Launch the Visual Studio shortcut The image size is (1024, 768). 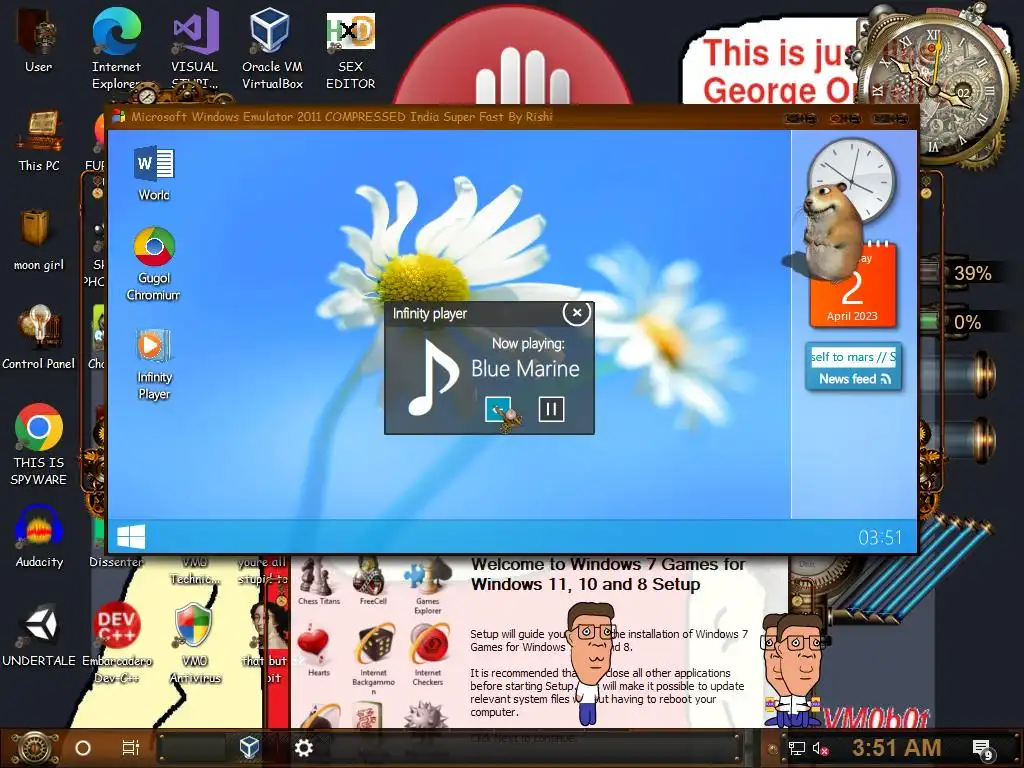point(195,49)
